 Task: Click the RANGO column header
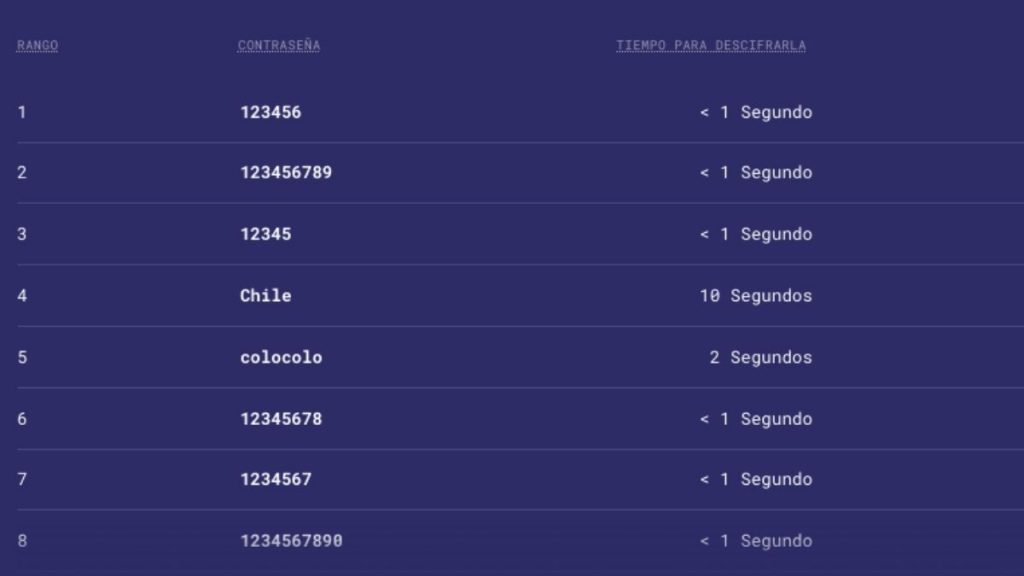click(x=37, y=46)
